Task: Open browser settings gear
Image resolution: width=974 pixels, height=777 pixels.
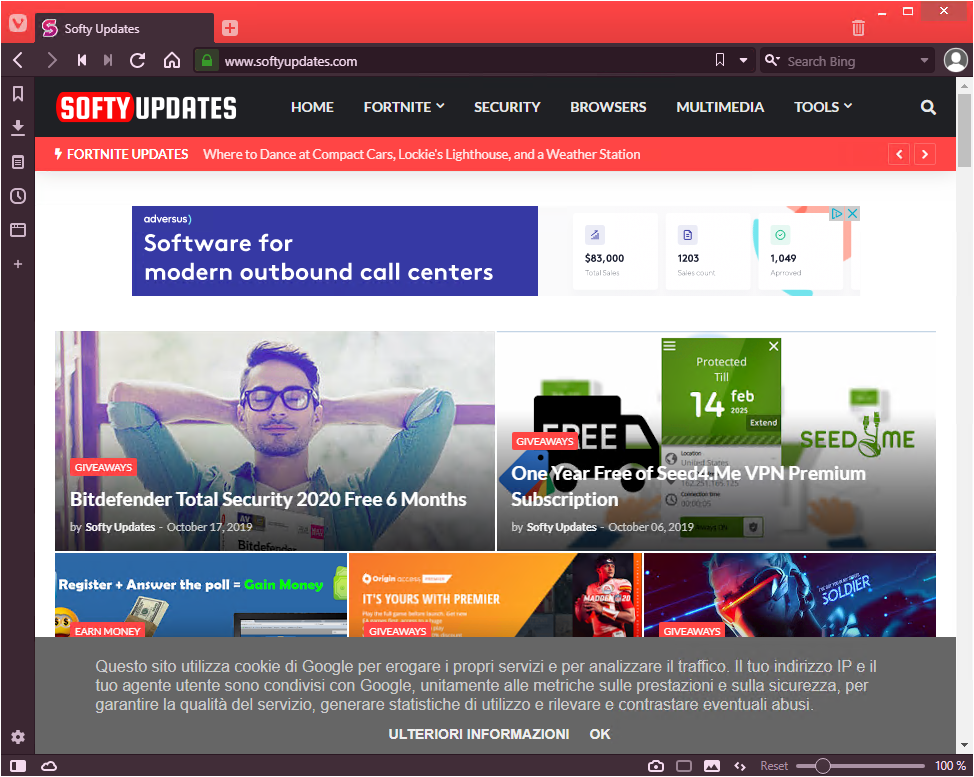Action: (18, 737)
